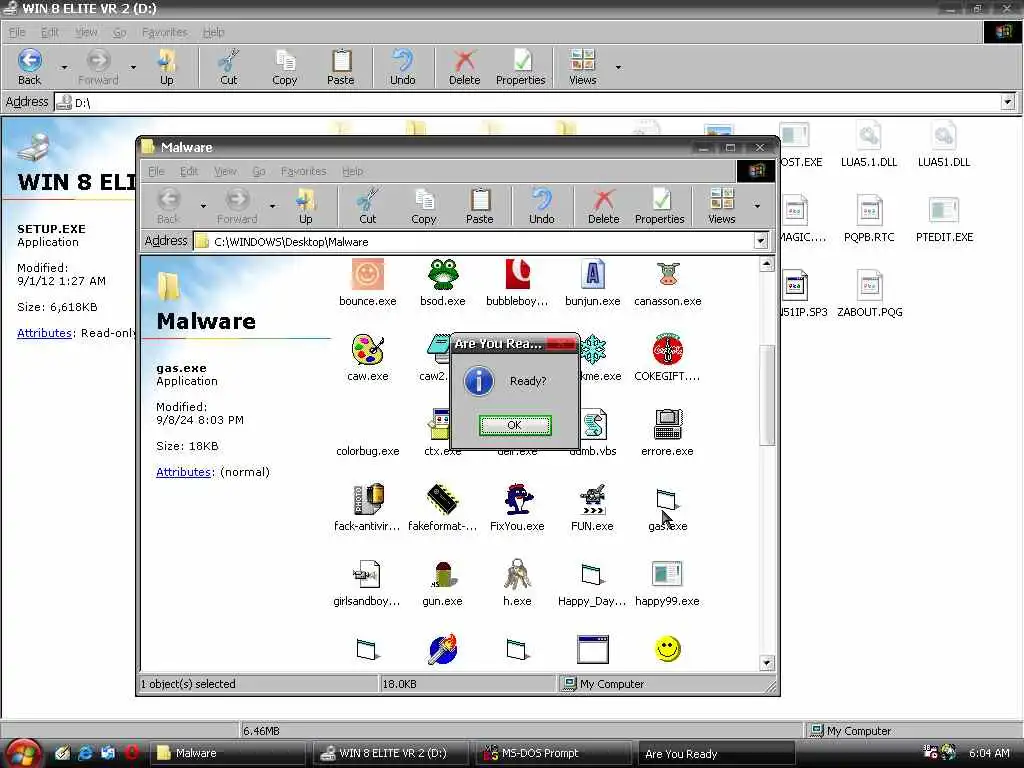1024x768 pixels.
Task: Open Favorites menu in D: drive window
Action: 165,32
